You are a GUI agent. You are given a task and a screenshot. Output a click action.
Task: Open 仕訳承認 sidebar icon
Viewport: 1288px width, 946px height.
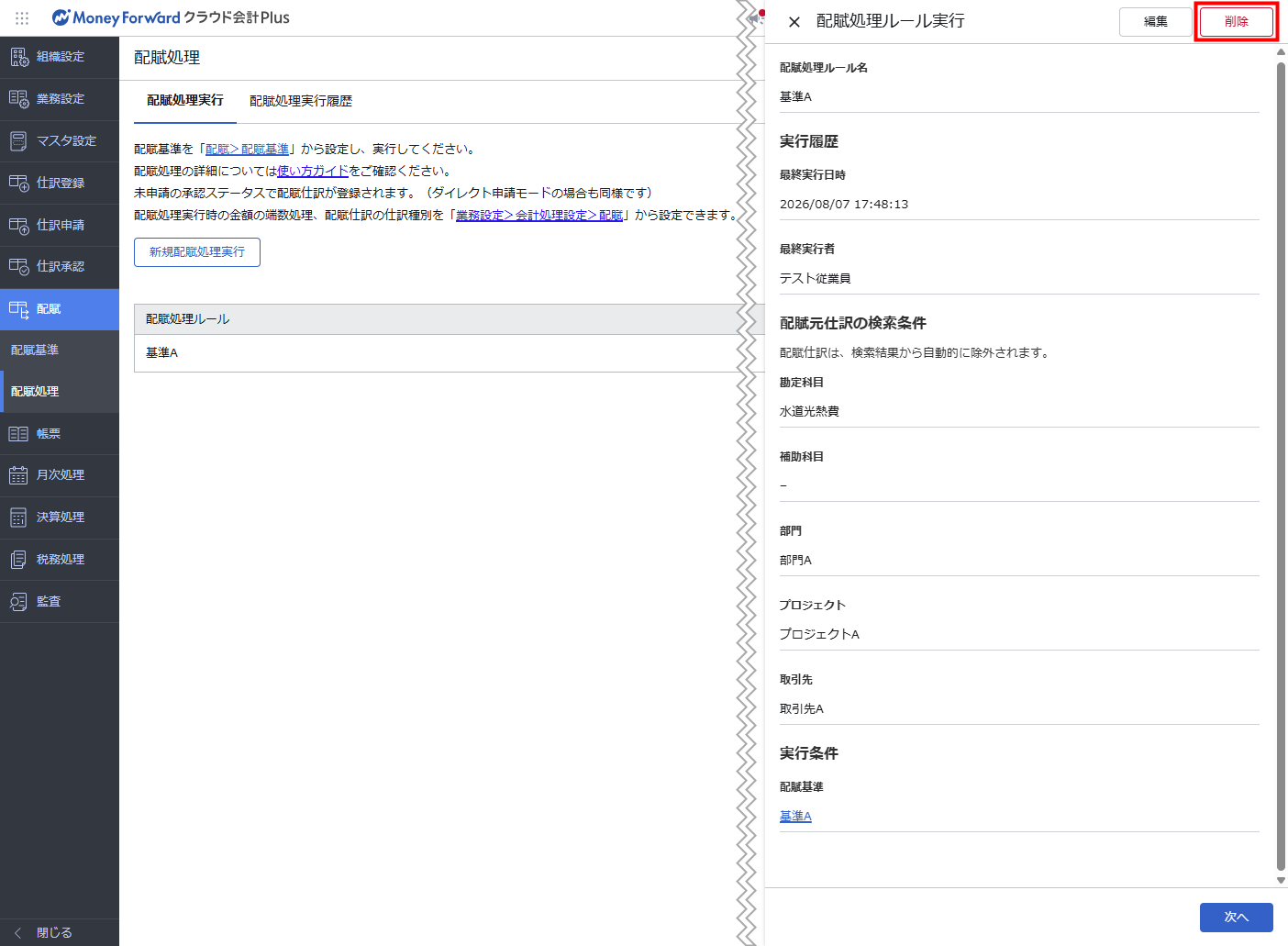click(x=19, y=267)
